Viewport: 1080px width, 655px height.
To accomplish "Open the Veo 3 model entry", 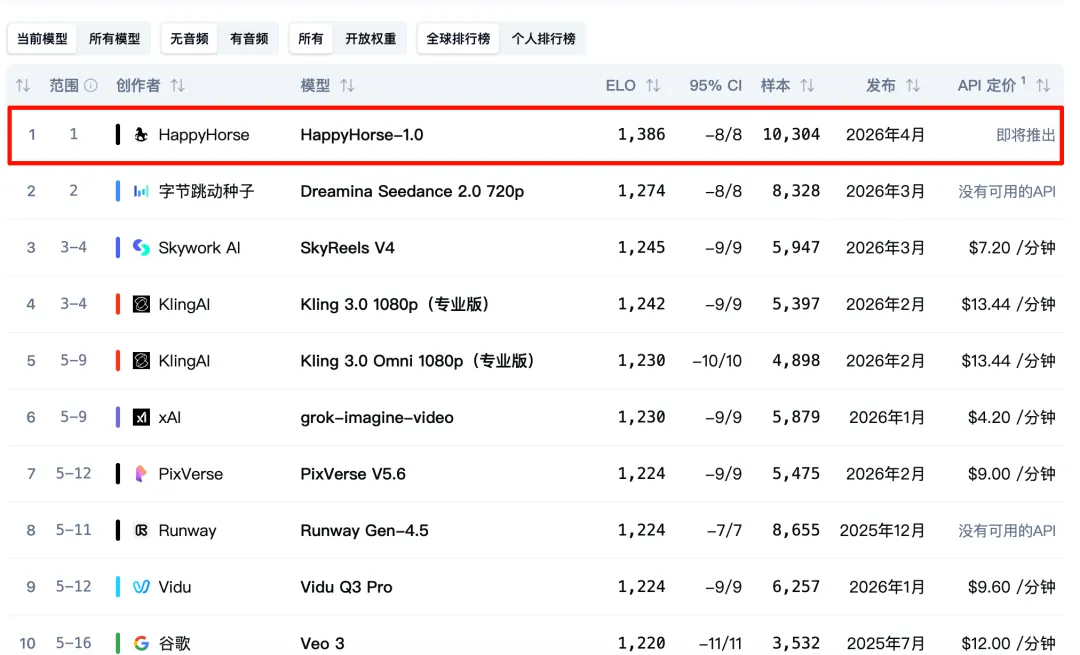I will click(x=322, y=643).
